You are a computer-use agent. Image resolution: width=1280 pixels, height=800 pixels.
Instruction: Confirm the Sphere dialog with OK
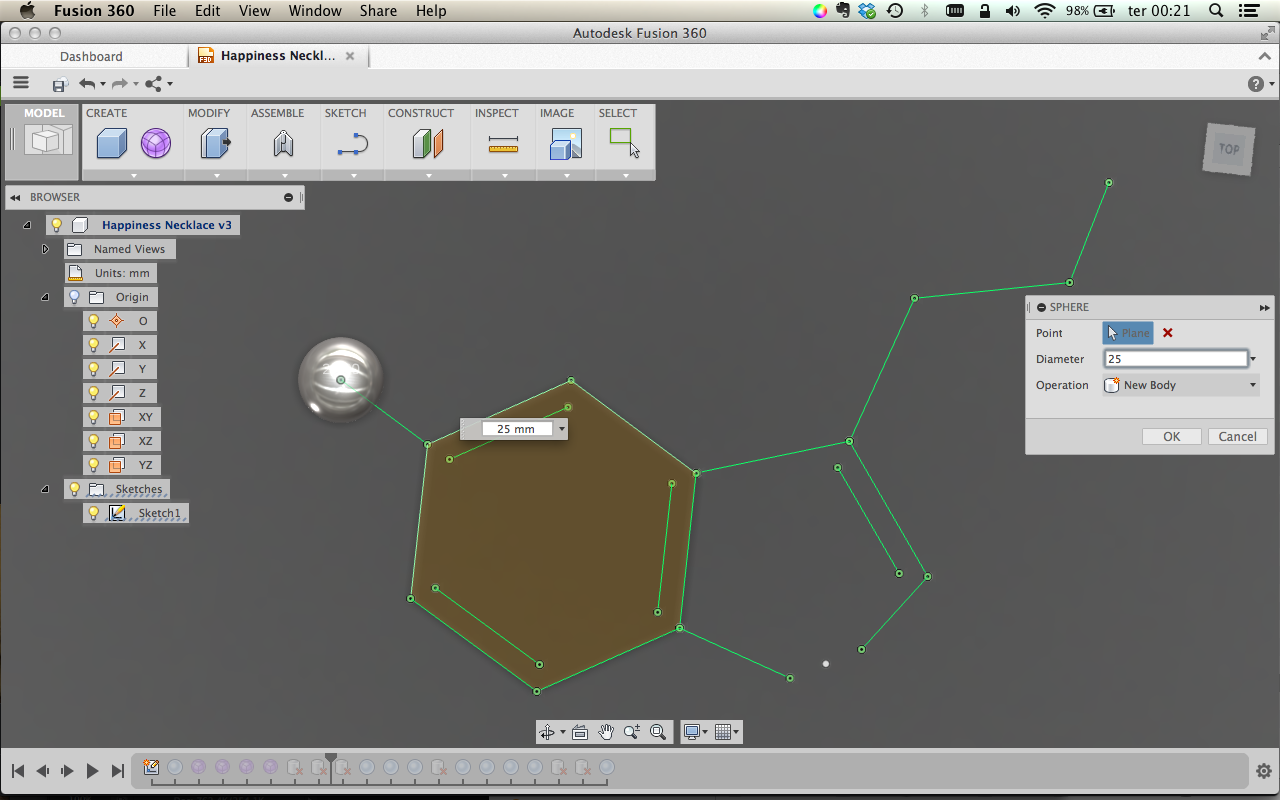[x=1172, y=436]
